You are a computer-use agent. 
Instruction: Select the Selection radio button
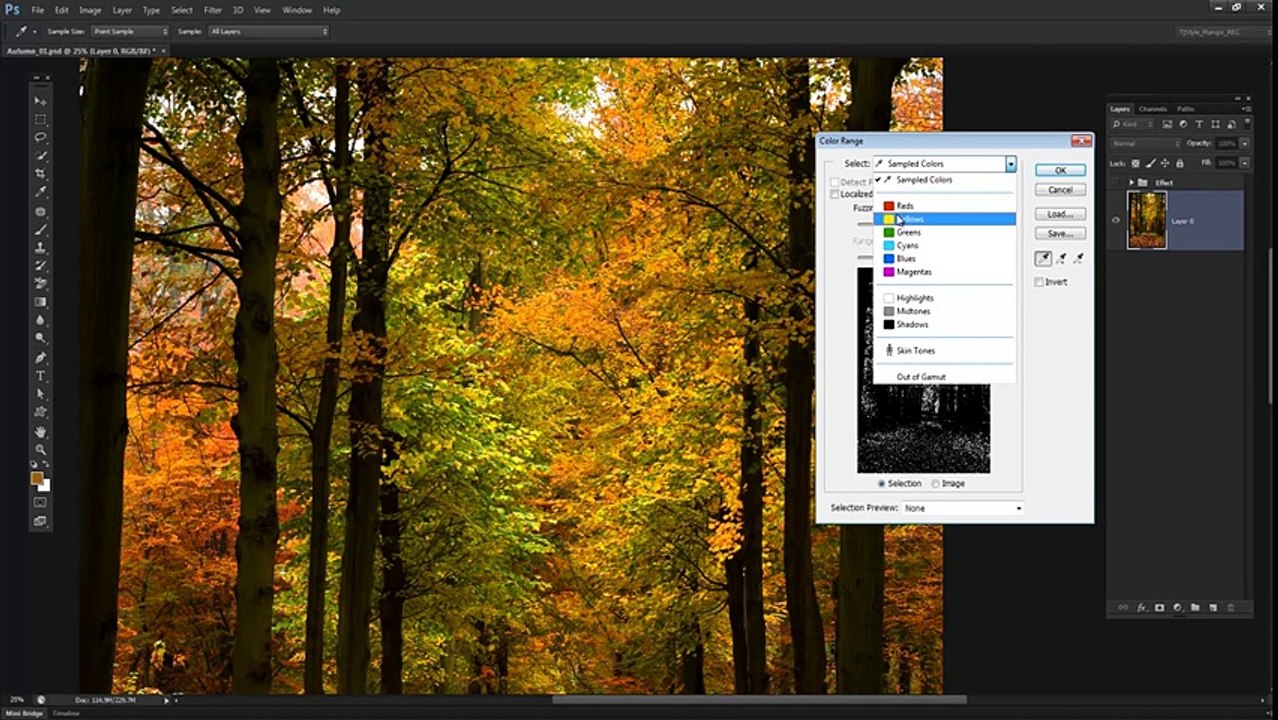(x=881, y=483)
